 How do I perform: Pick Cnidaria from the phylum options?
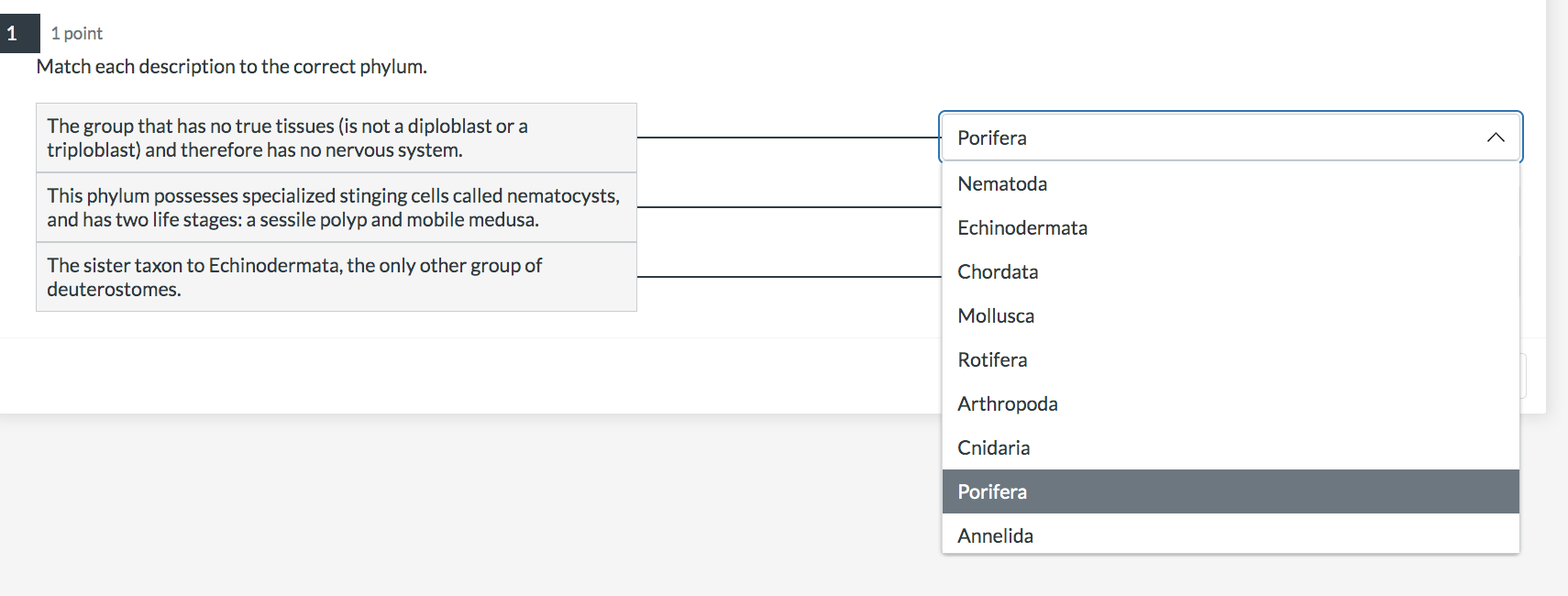coord(994,447)
